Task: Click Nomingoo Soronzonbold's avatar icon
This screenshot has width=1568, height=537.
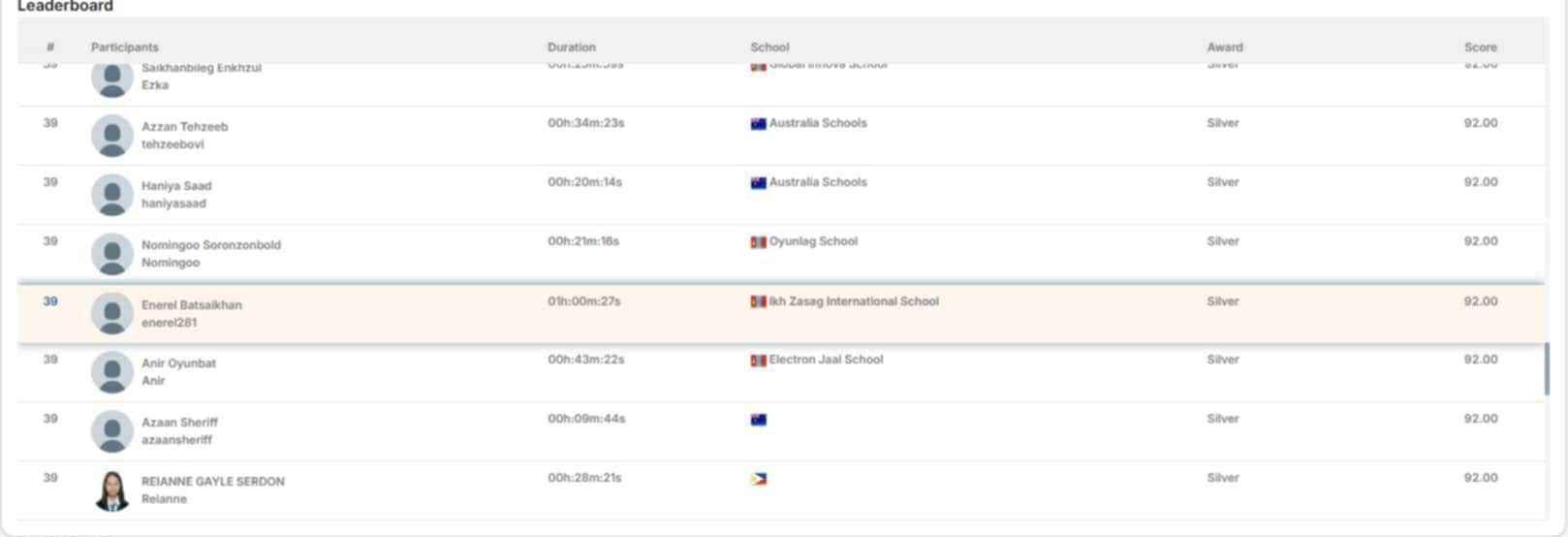Action: [x=111, y=254]
